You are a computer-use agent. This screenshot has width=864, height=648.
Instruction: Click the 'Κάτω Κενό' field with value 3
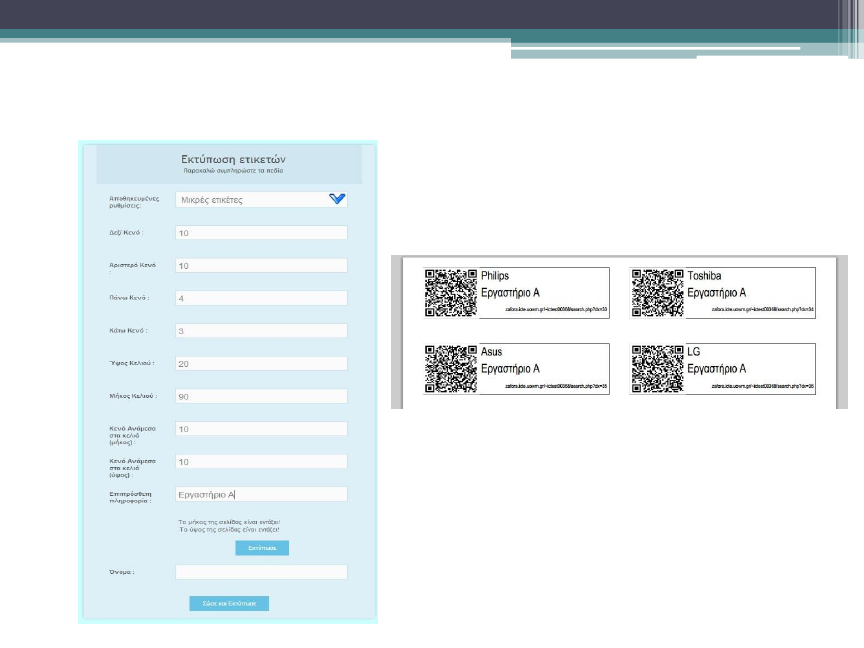[x=261, y=331]
